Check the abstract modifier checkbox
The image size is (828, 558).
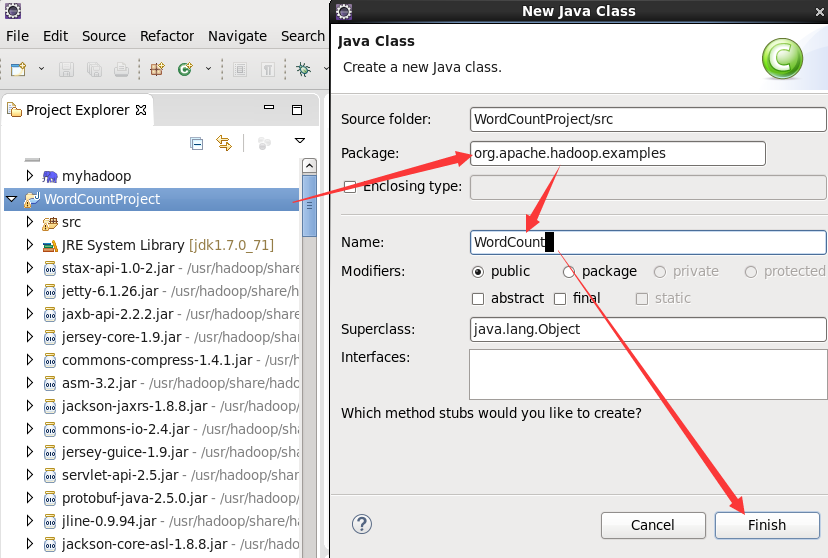click(477, 299)
